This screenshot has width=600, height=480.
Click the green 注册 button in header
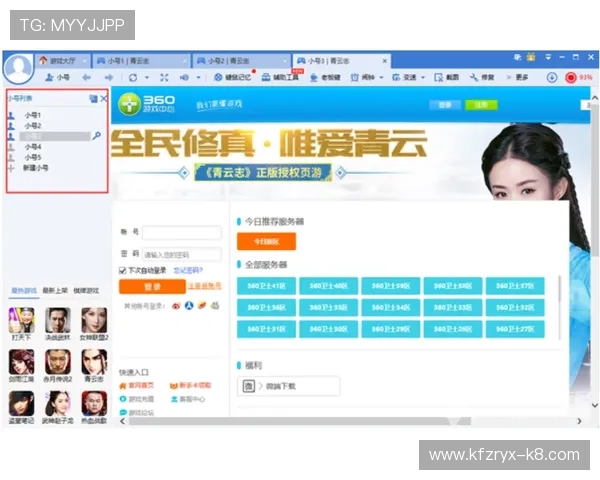[x=481, y=105]
